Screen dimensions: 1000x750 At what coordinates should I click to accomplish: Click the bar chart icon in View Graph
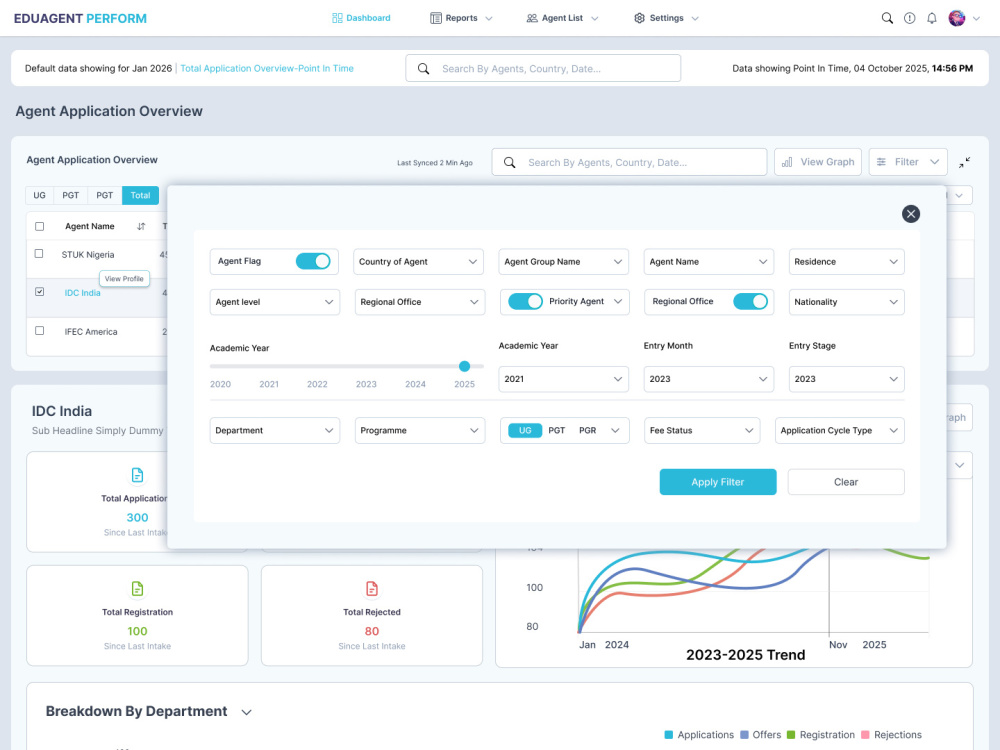click(x=787, y=162)
